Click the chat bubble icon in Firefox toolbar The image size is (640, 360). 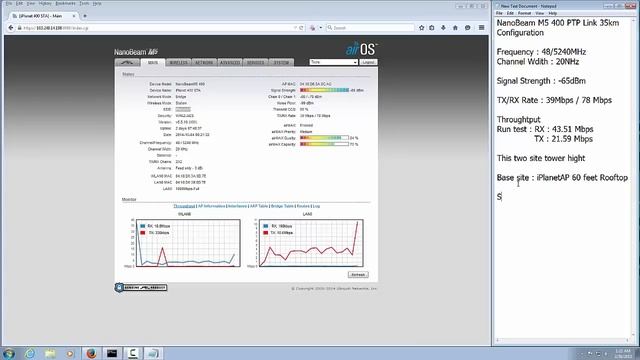click(x=468, y=28)
